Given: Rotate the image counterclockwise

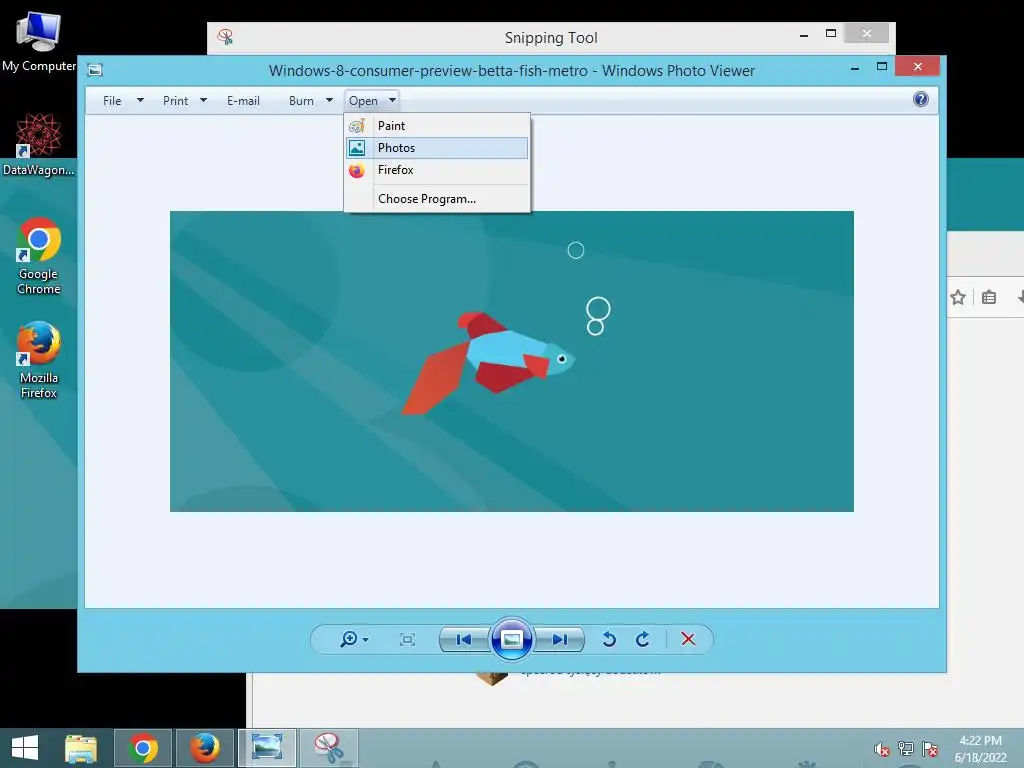Looking at the screenshot, I should click(609, 639).
